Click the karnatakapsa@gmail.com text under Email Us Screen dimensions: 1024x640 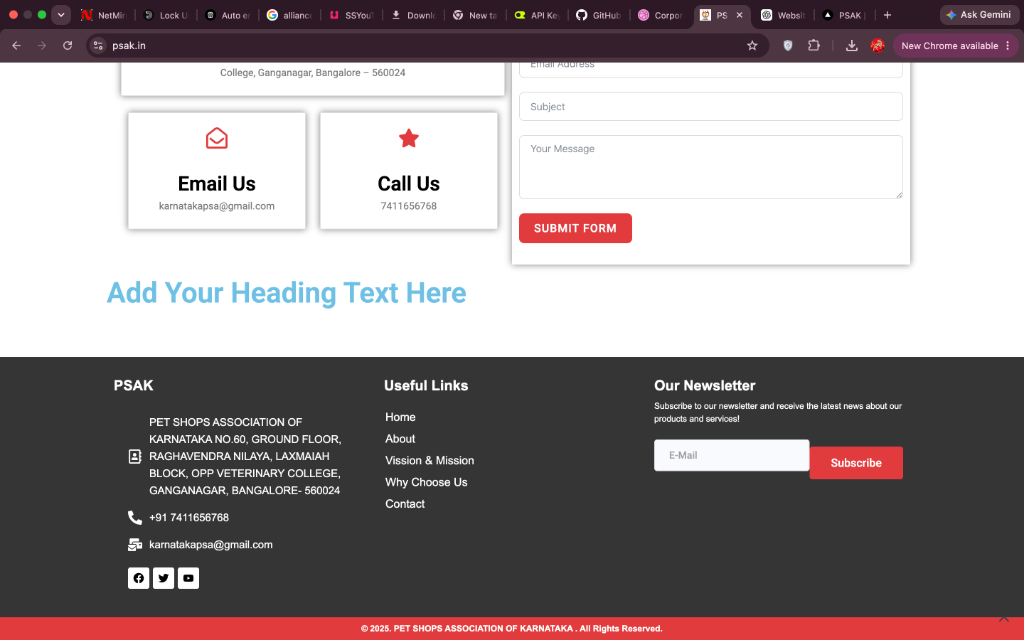tap(217, 206)
